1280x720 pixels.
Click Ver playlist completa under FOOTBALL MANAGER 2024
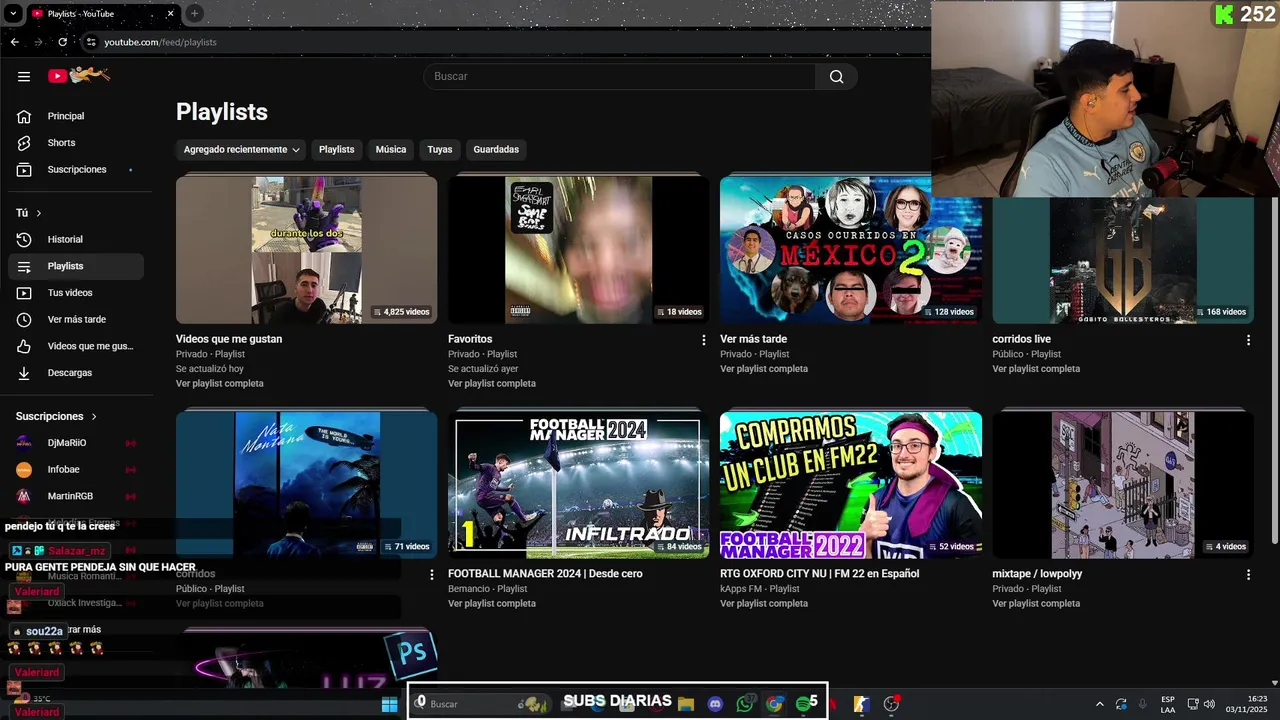point(492,604)
